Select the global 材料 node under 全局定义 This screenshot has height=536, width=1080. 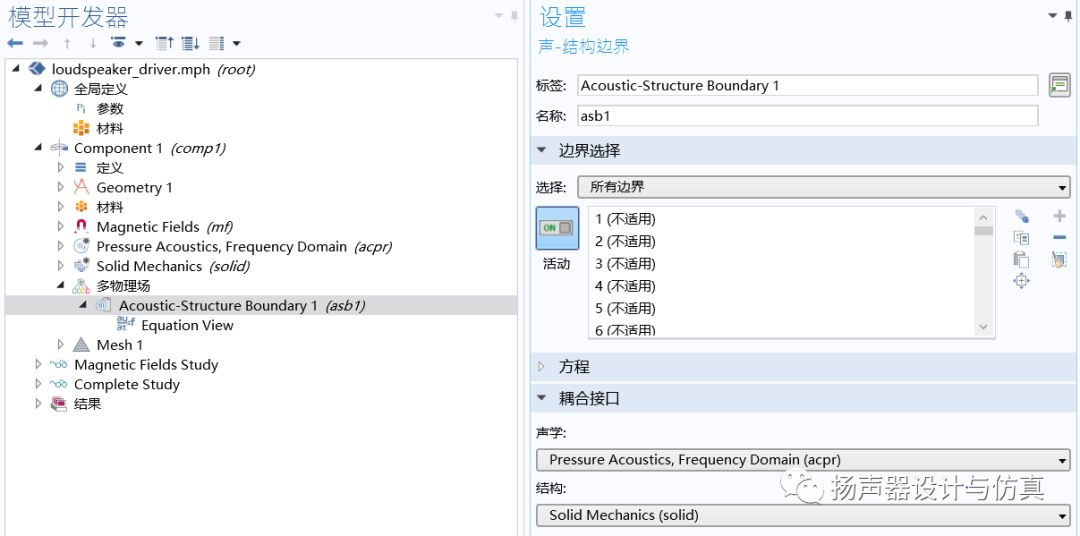110,128
